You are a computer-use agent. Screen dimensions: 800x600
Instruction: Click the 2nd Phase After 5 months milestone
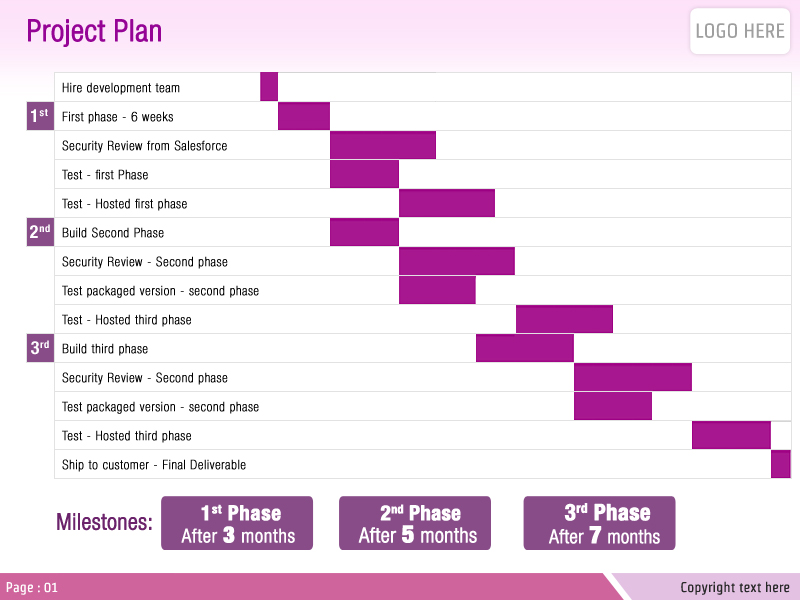[415, 523]
